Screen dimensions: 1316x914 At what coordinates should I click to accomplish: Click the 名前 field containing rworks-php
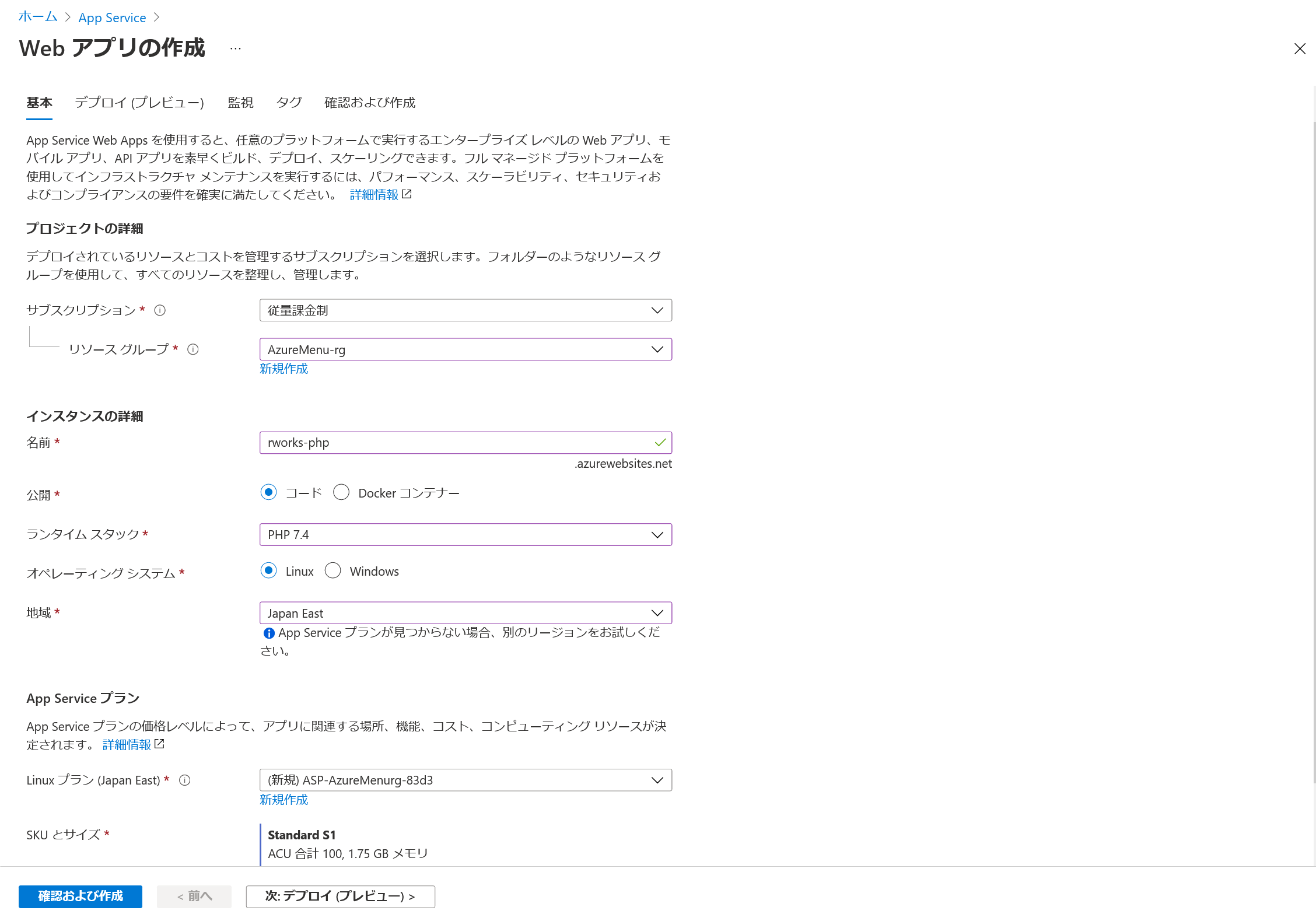[x=466, y=443]
